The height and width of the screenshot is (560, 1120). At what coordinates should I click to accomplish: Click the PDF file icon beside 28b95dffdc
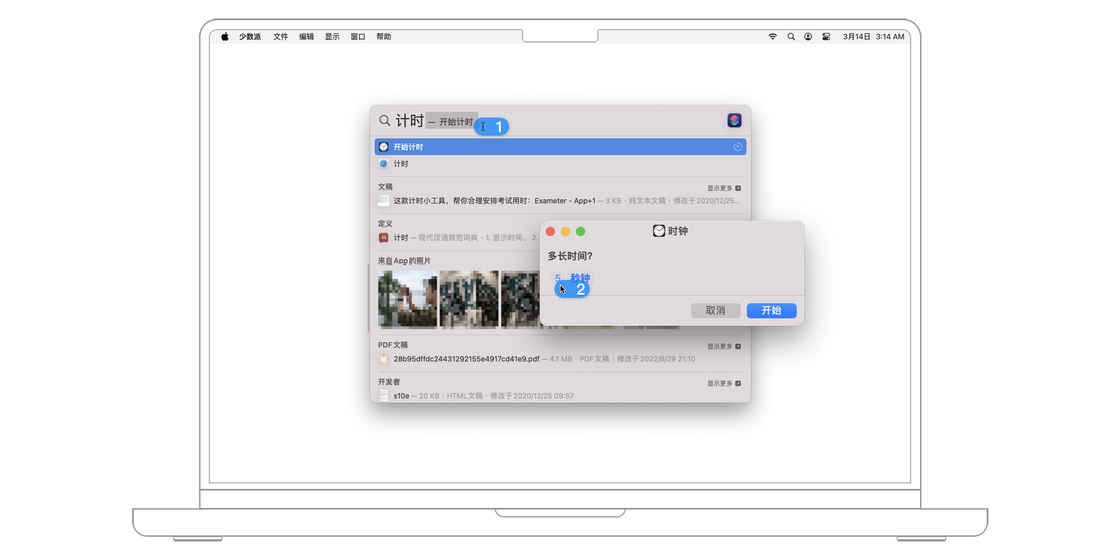tap(384, 359)
